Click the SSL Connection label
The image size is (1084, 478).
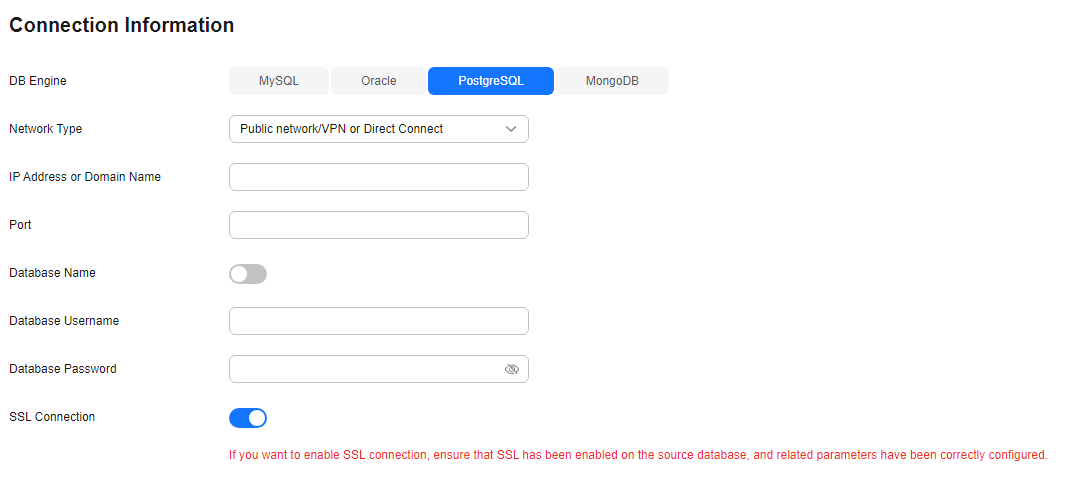52,416
